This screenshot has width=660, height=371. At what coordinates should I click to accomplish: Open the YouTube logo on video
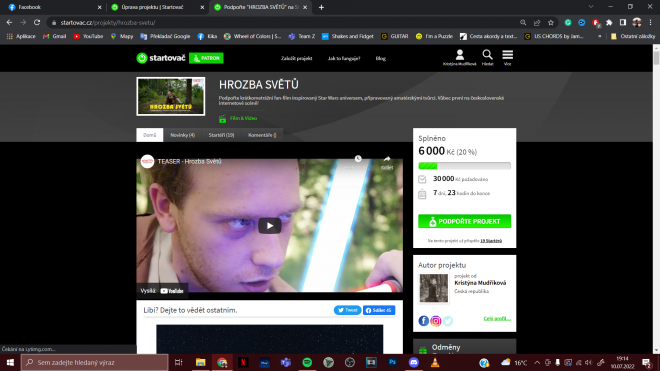coord(172,291)
